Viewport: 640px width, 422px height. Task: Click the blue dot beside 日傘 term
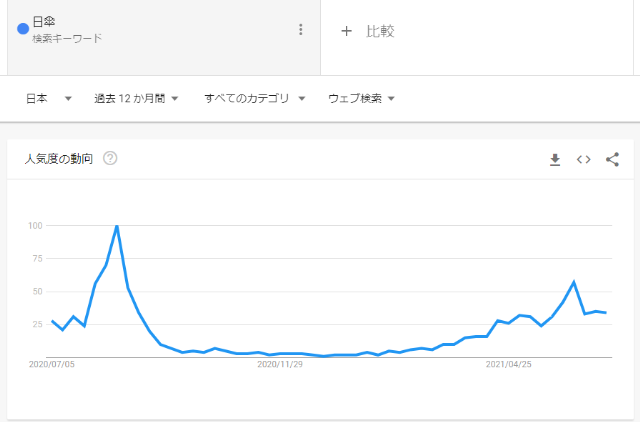pos(23,29)
